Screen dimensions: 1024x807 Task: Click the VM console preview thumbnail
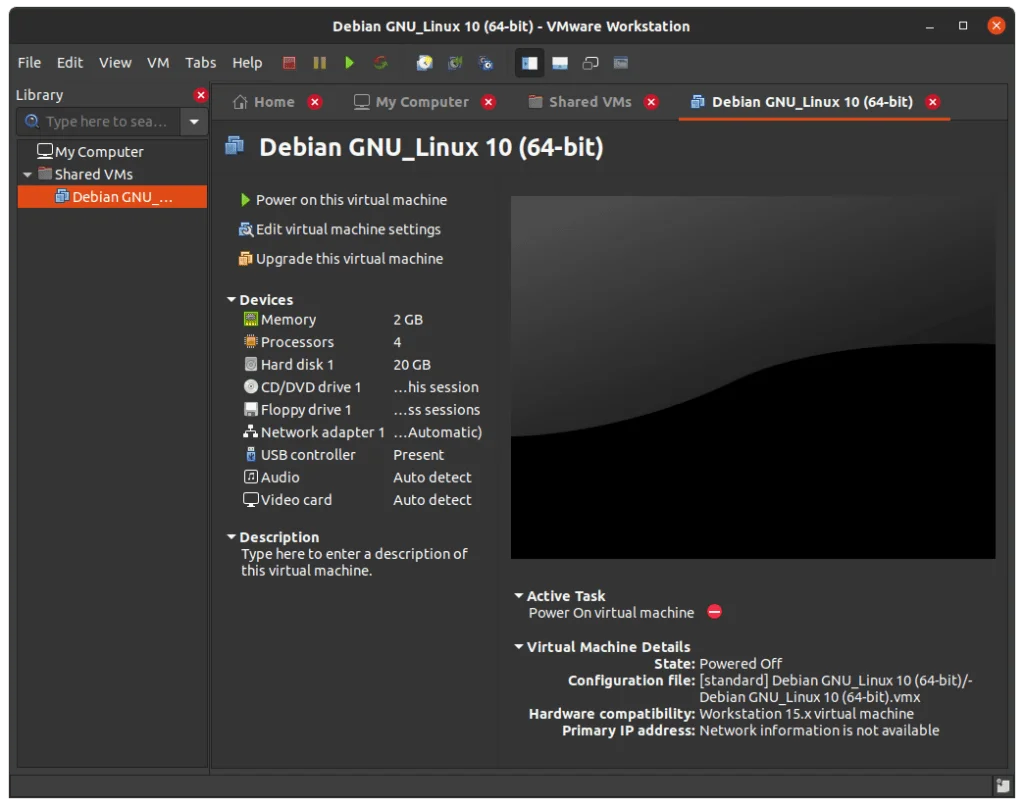(753, 377)
